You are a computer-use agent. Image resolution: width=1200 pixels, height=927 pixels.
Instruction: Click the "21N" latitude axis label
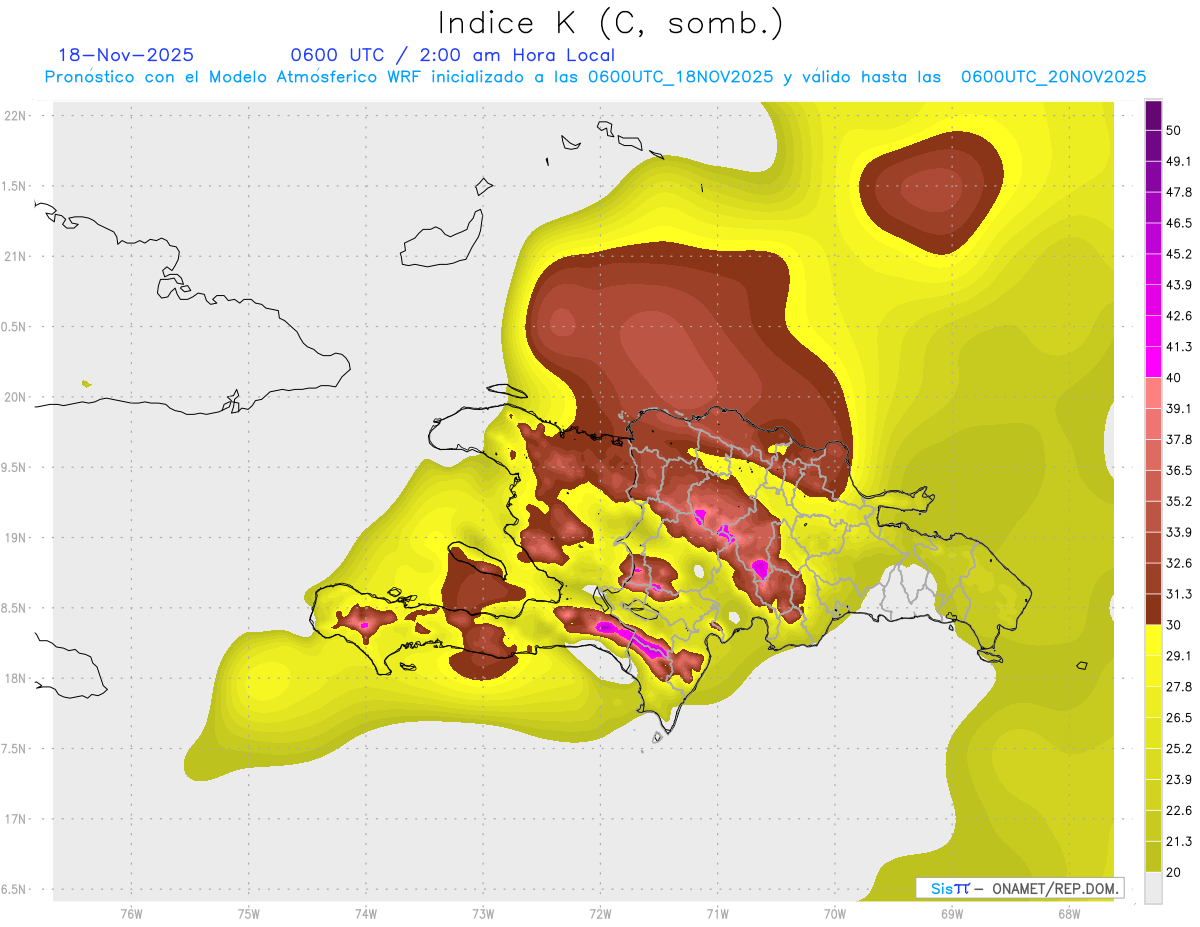(x=15, y=256)
